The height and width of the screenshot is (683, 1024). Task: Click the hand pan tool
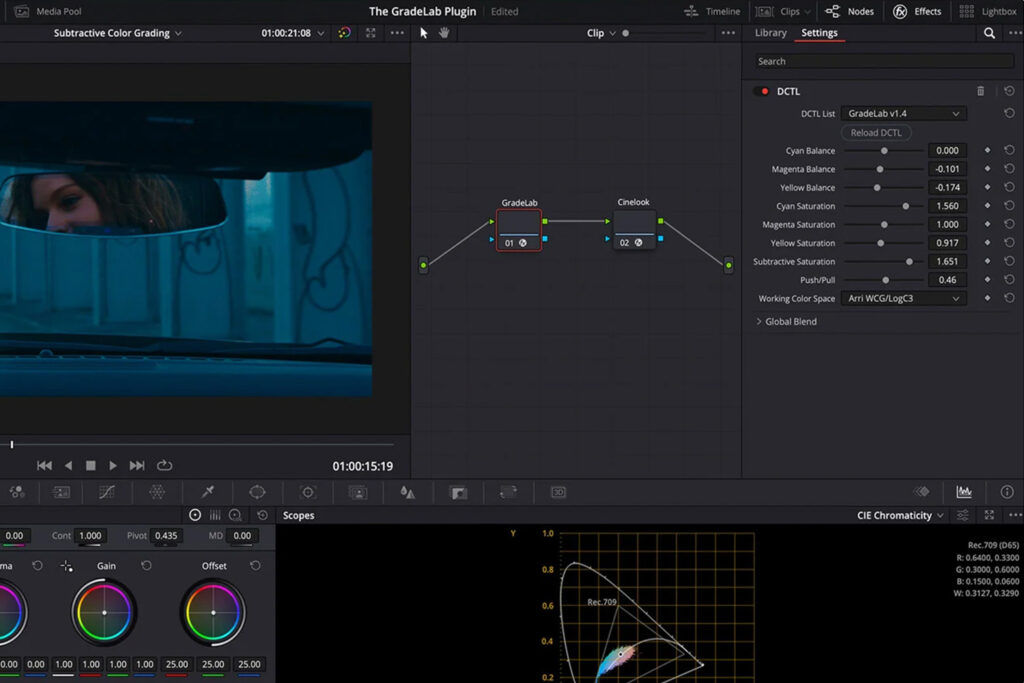tap(444, 33)
